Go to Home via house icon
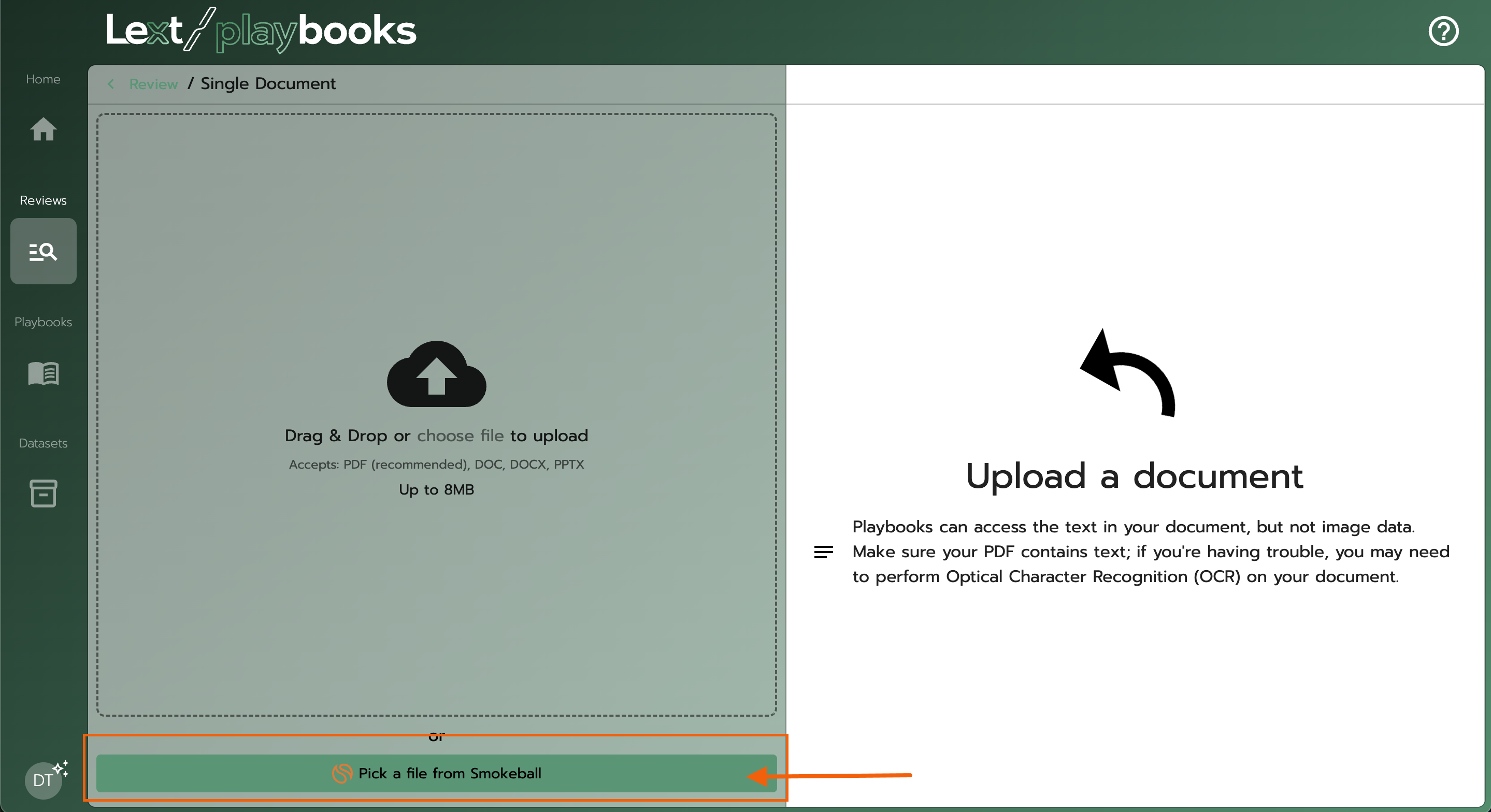This screenshot has width=1491, height=812. point(44,129)
